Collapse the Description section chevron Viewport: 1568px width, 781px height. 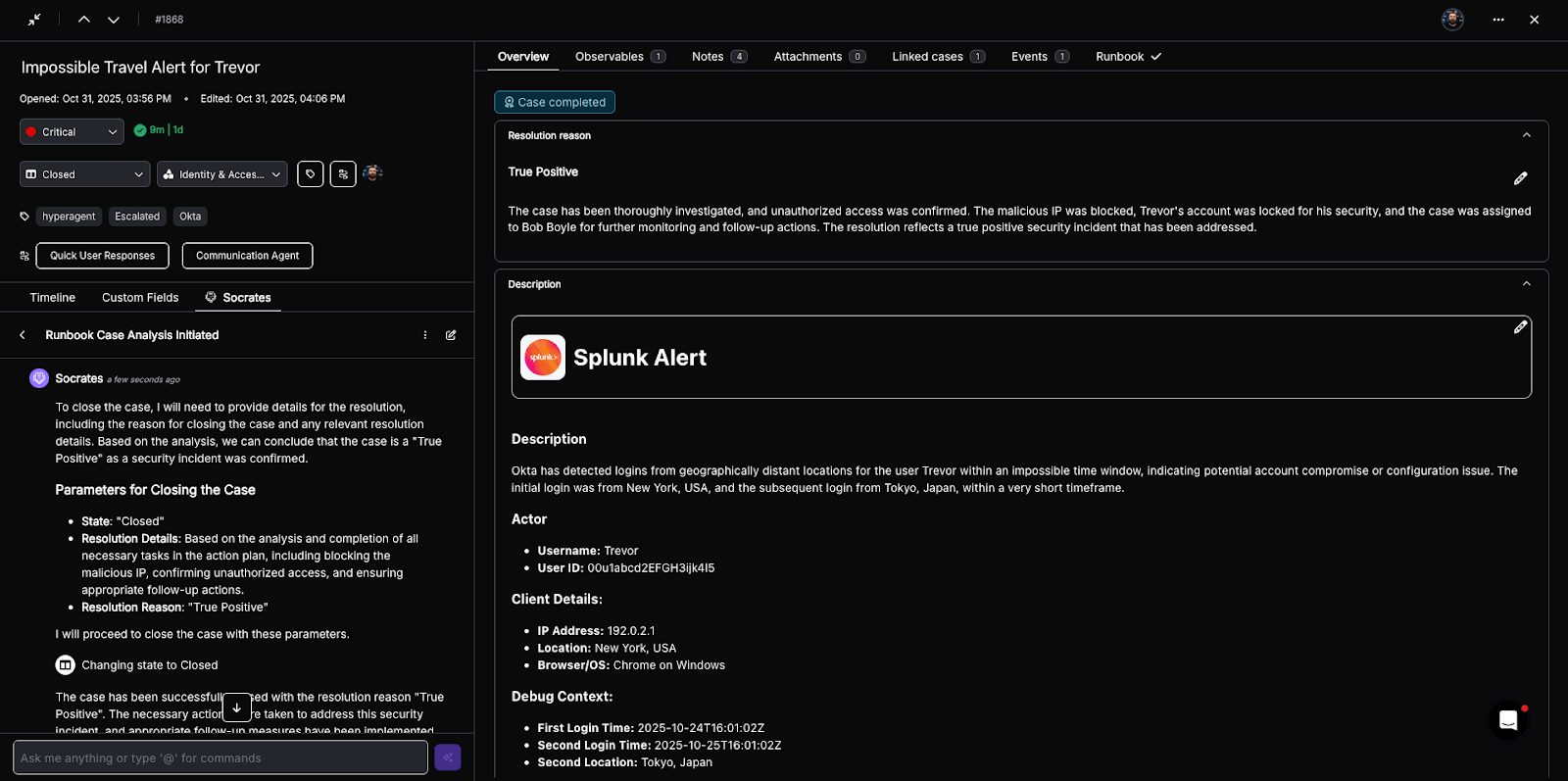coord(1526,284)
